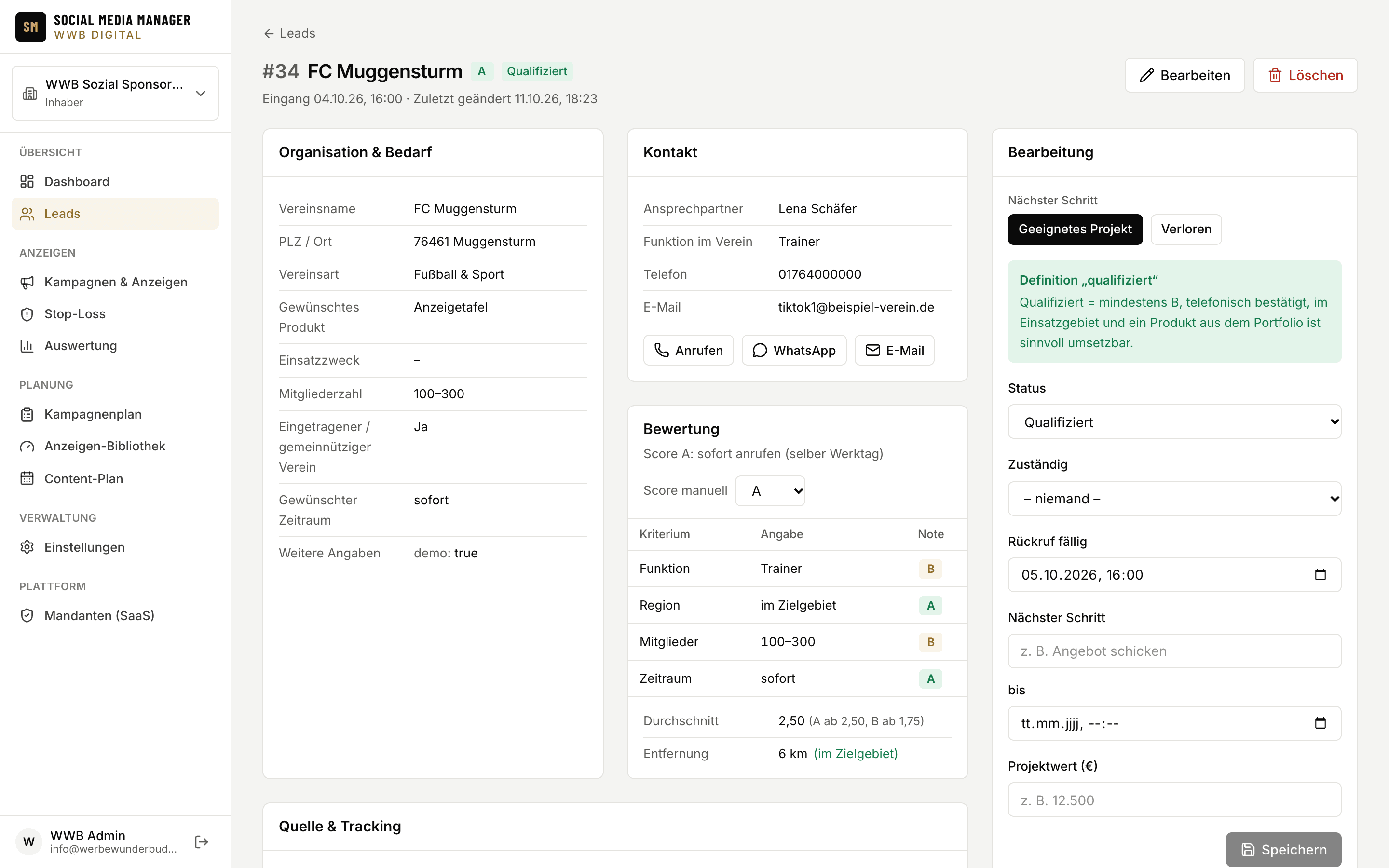Click the A score badge beside FC Muggensturm
Image resolution: width=1389 pixels, height=868 pixels.
click(x=481, y=71)
